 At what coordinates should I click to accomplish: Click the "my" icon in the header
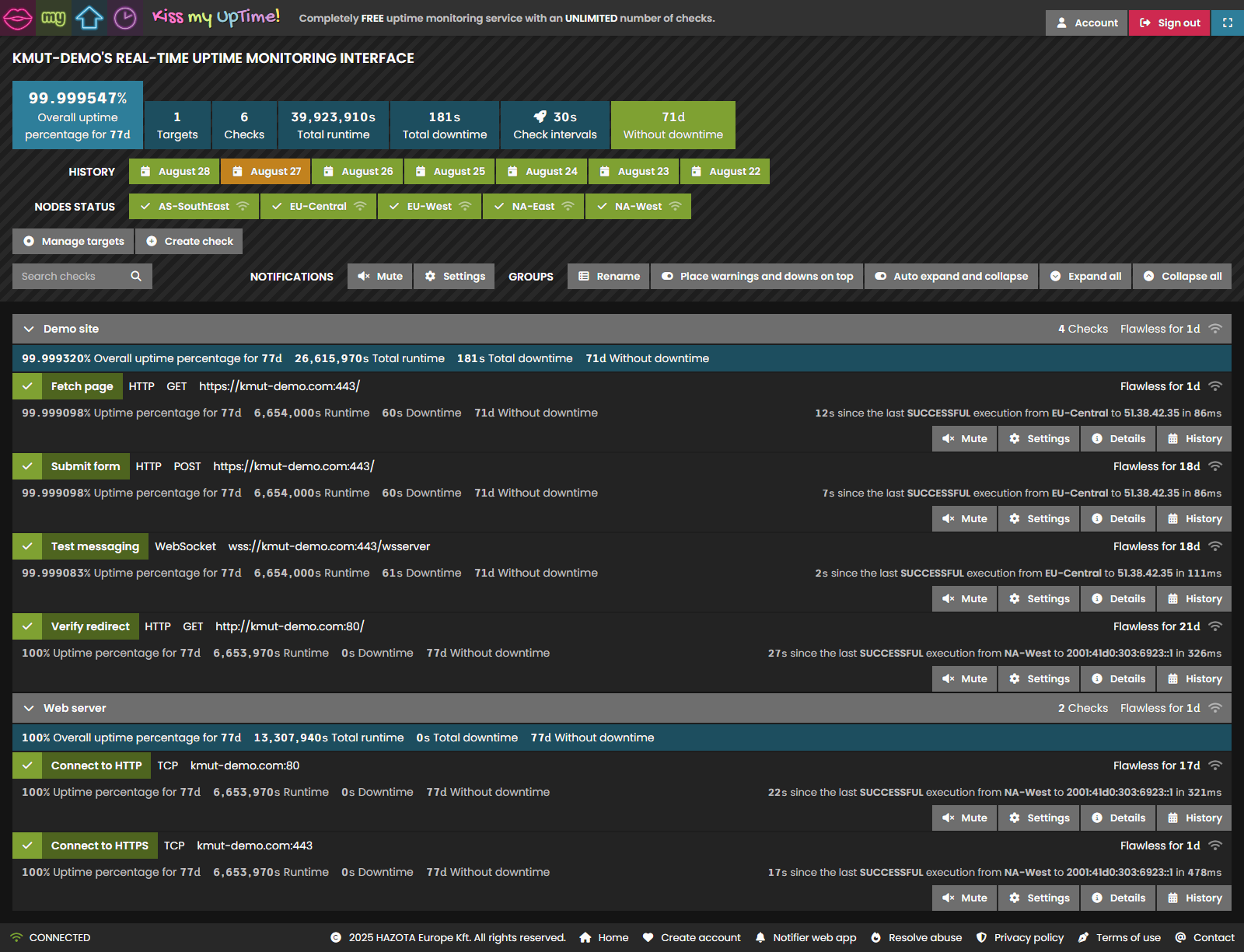(52, 17)
